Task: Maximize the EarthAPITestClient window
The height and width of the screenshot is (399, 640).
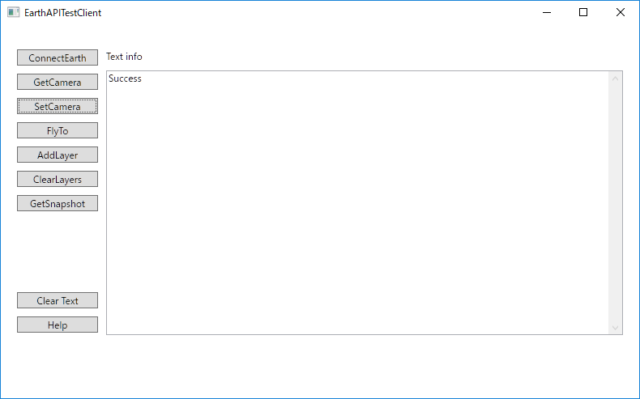Action: click(x=583, y=13)
